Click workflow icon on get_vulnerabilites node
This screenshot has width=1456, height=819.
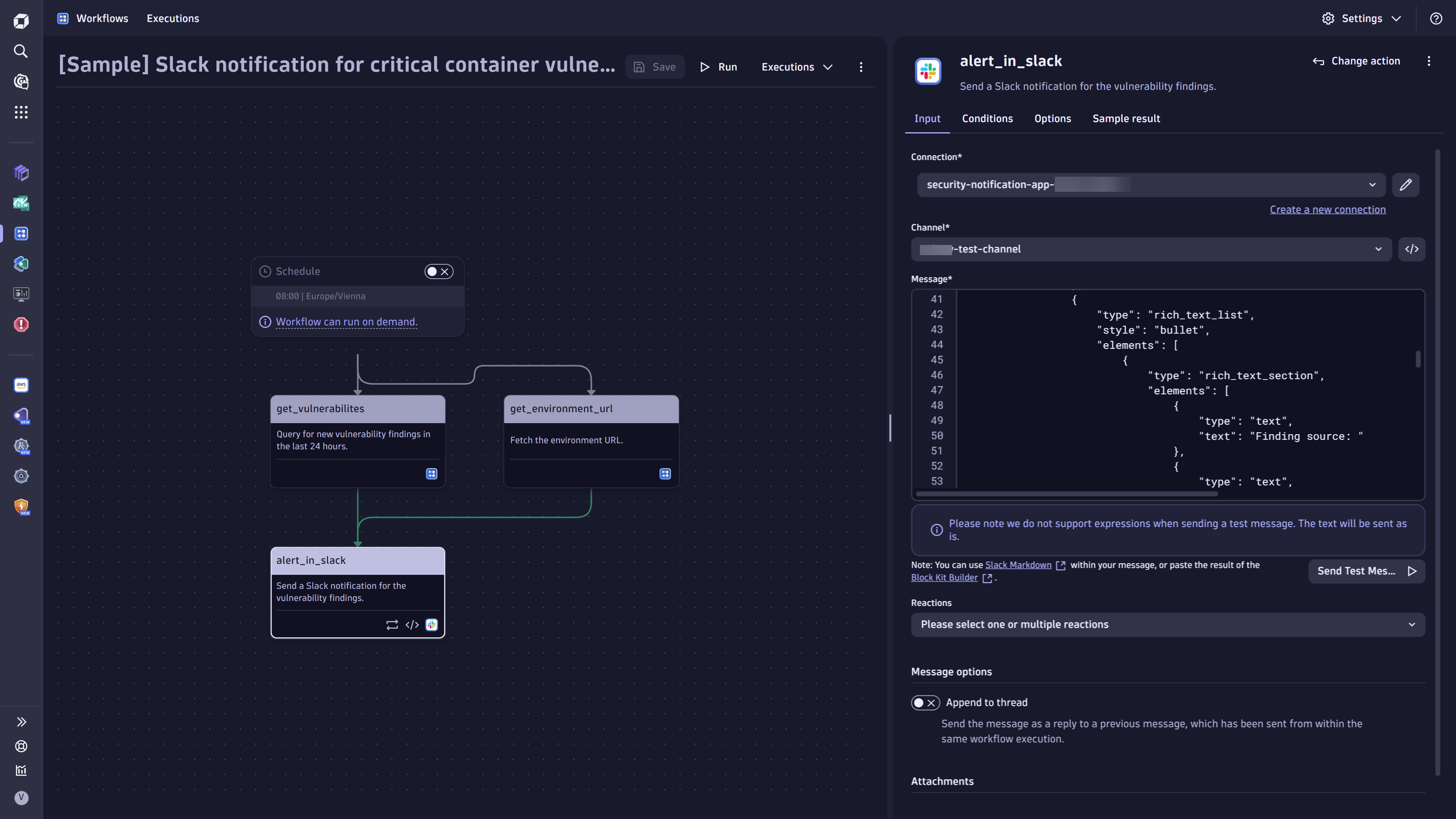coord(431,474)
